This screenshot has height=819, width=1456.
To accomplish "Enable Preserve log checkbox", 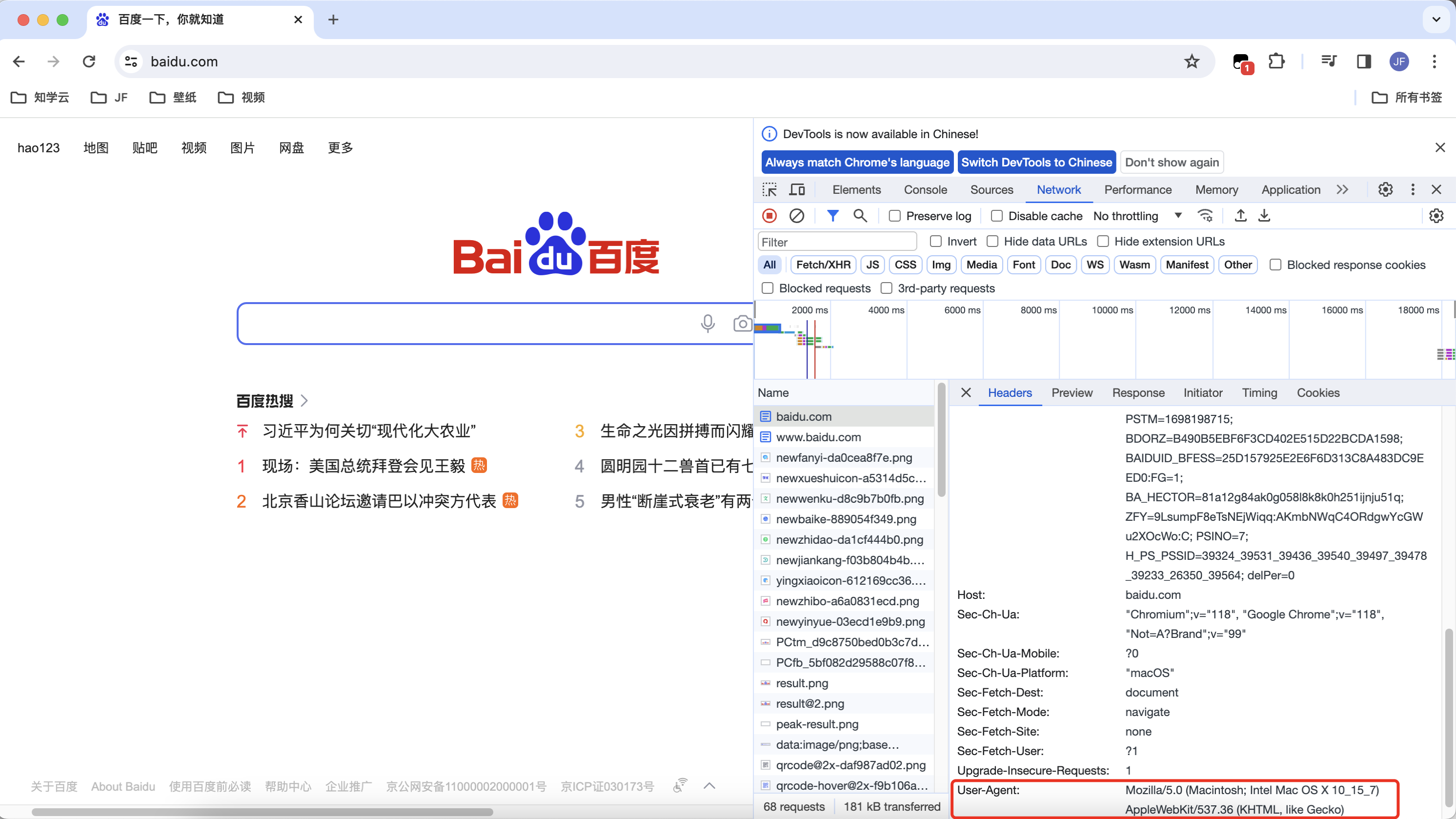I will pyautogui.click(x=895, y=216).
